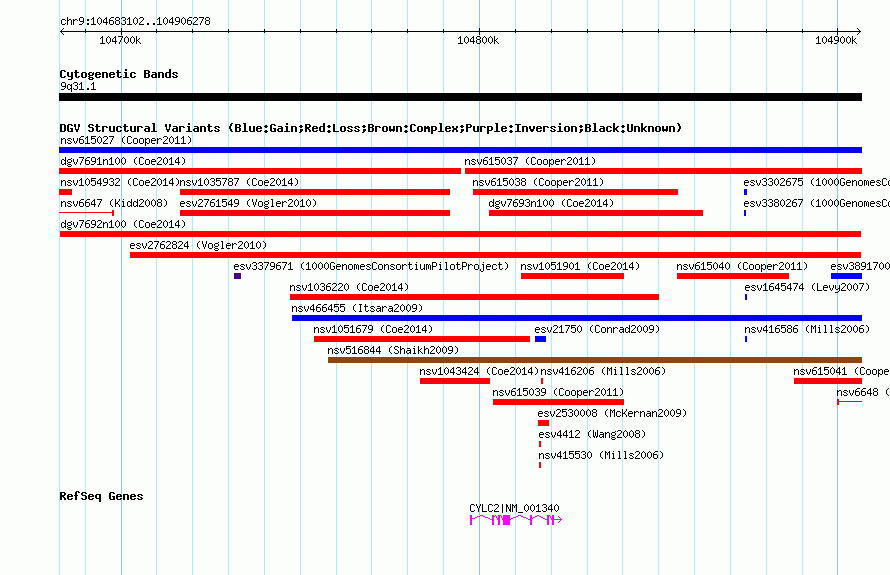Select the esv3379671 purple inversion marker
This screenshot has width=890, height=575.
237,276
